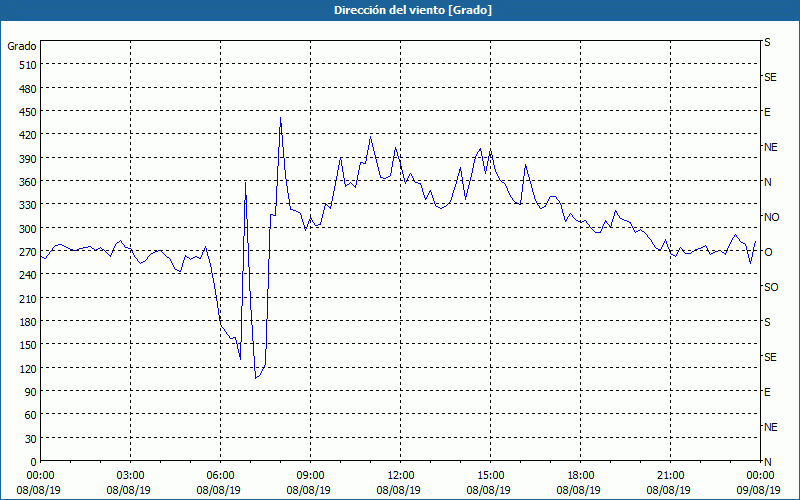Select the 510 value on the degree axis
This screenshot has height=500, width=800.
(28, 65)
